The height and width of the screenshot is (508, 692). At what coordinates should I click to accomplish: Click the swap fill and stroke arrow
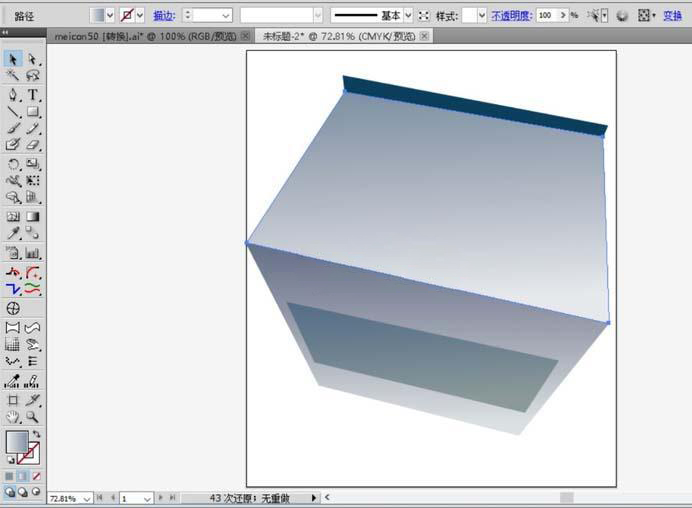pos(37,434)
